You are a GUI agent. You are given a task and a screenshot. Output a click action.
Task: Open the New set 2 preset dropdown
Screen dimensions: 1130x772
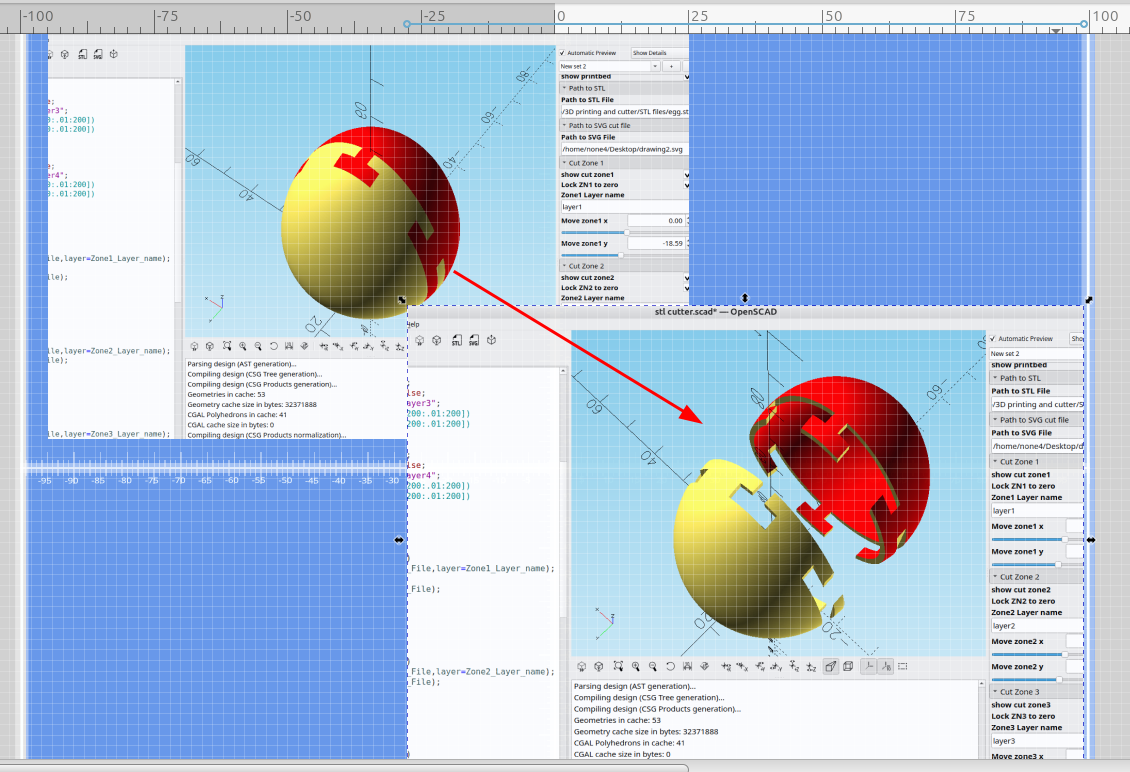pos(655,65)
